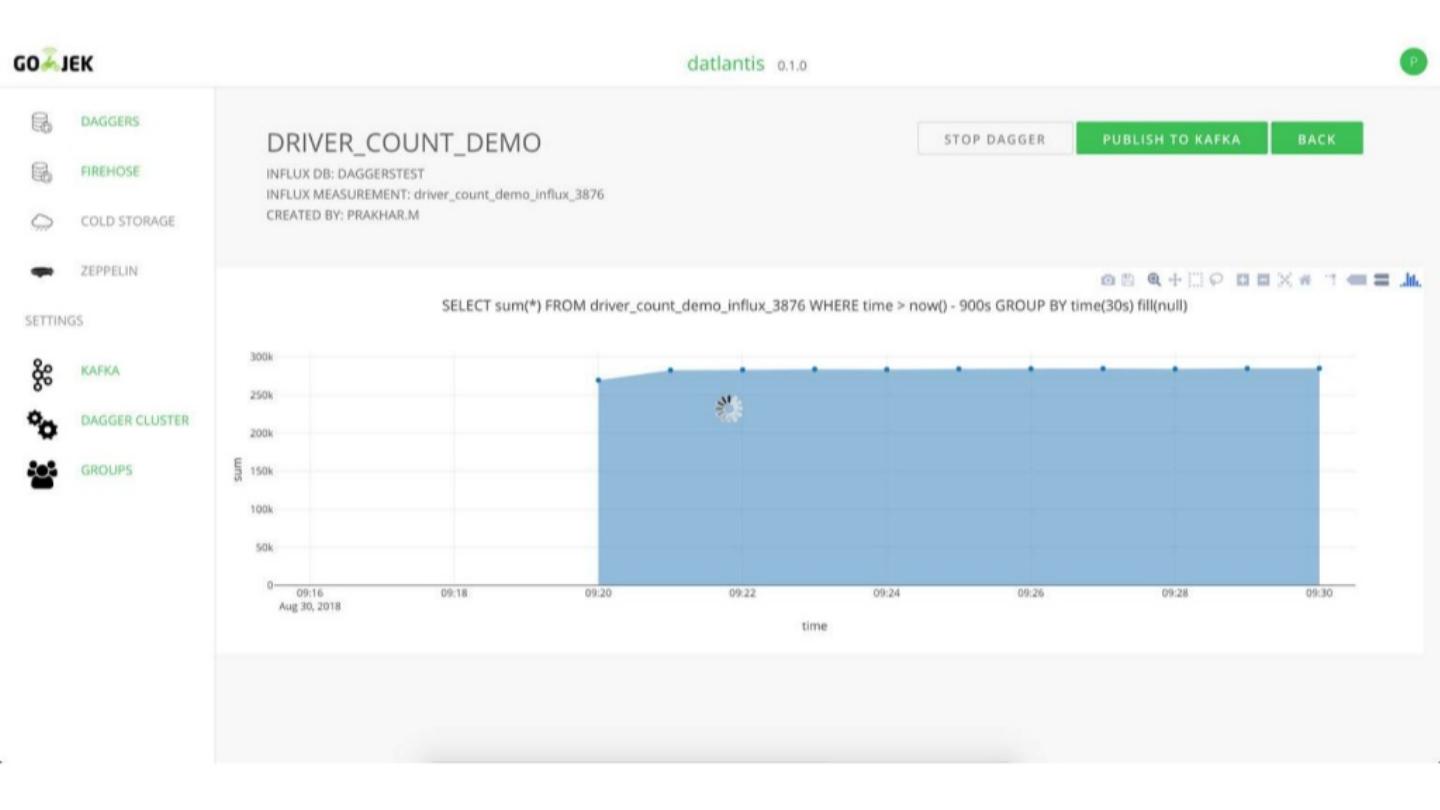This screenshot has width=1440, height=810.
Task: Open Kafka settings in sidebar
Action: tap(100, 371)
